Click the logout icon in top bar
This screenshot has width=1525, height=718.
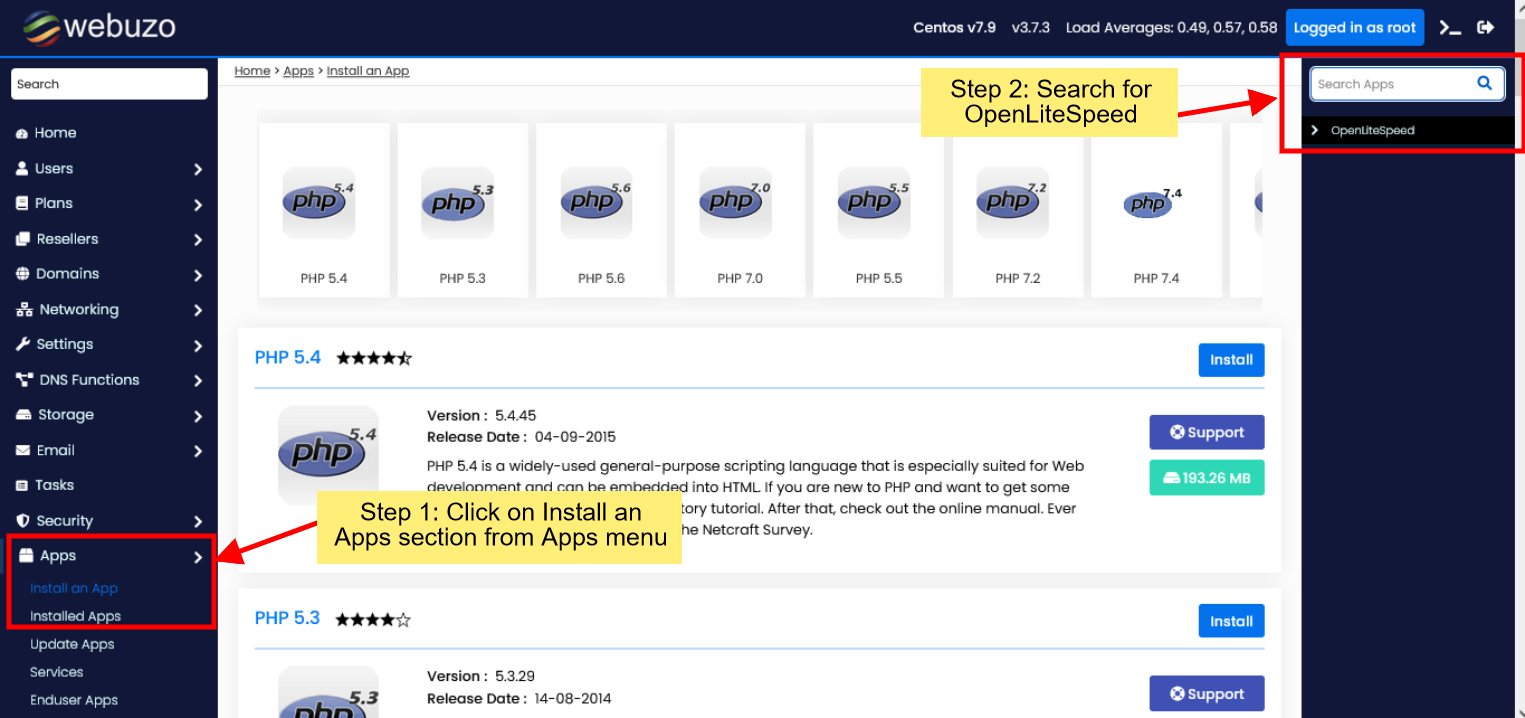pos(1486,28)
